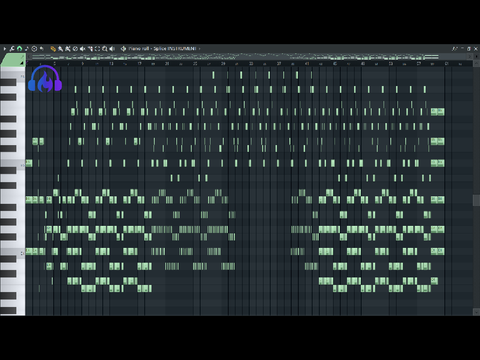Click bar 13 on the timeline ruler
The height and width of the screenshot is (360, 480).
111,63
